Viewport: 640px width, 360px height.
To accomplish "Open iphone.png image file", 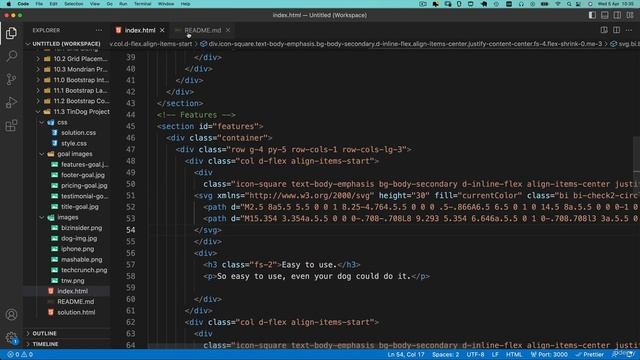I will (x=78, y=249).
